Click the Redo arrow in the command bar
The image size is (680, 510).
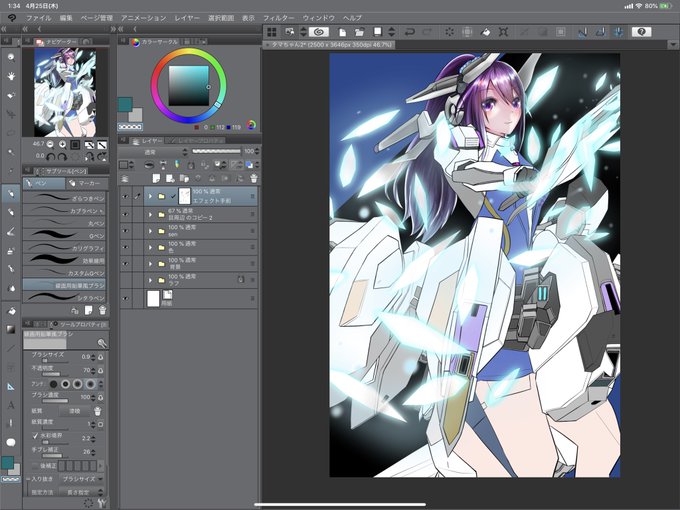click(428, 32)
